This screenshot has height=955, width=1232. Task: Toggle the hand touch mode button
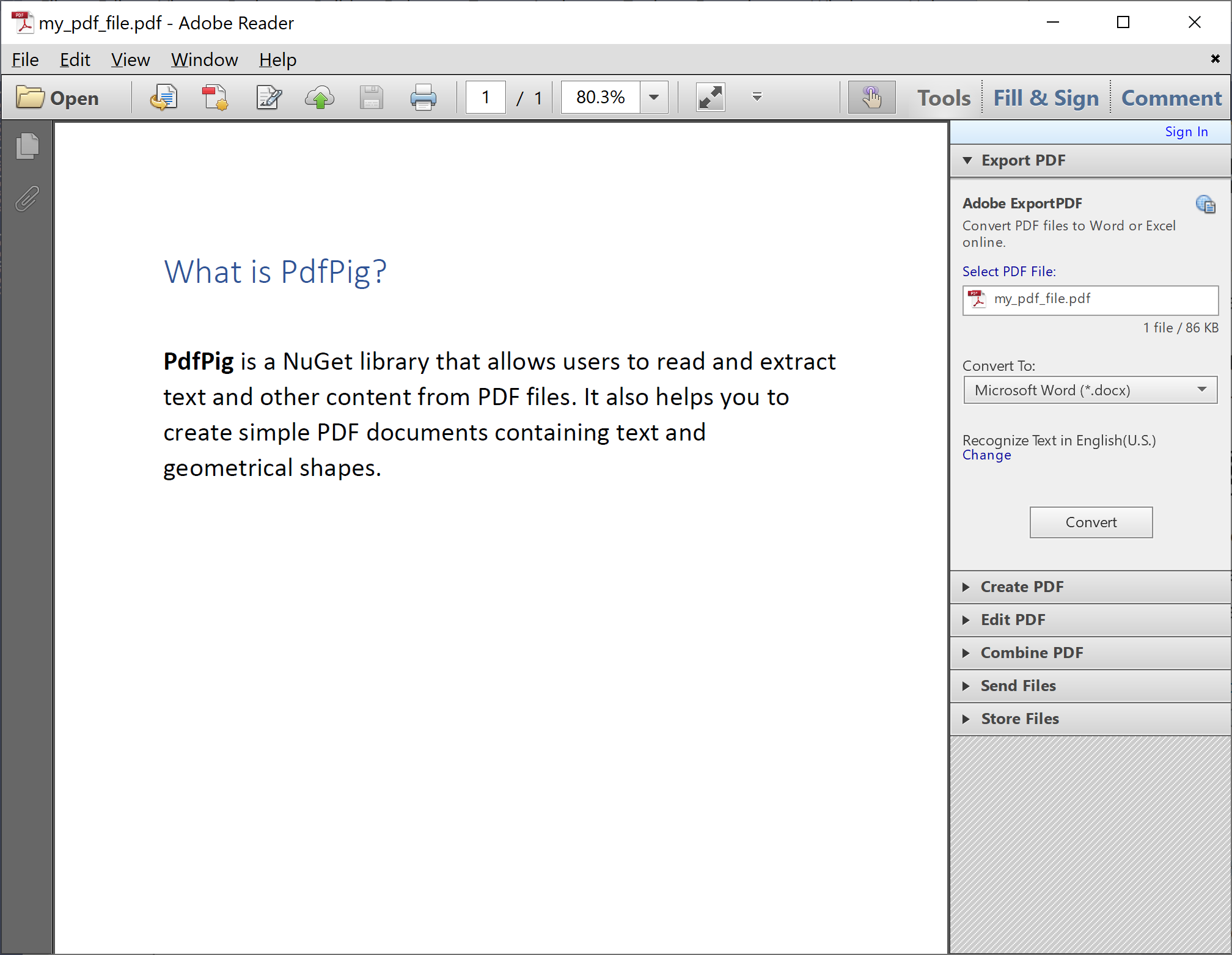point(871,98)
